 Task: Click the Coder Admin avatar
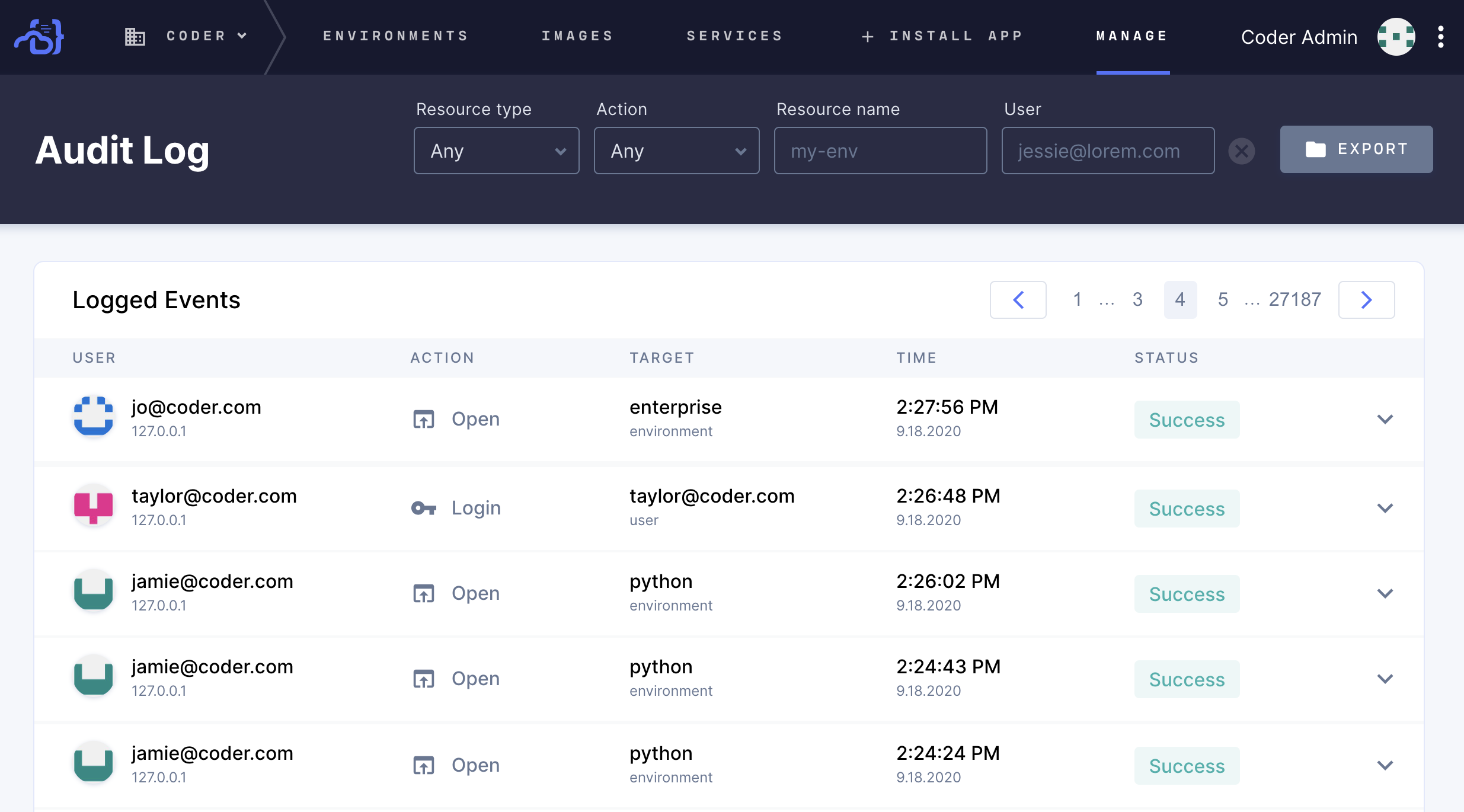click(1396, 37)
